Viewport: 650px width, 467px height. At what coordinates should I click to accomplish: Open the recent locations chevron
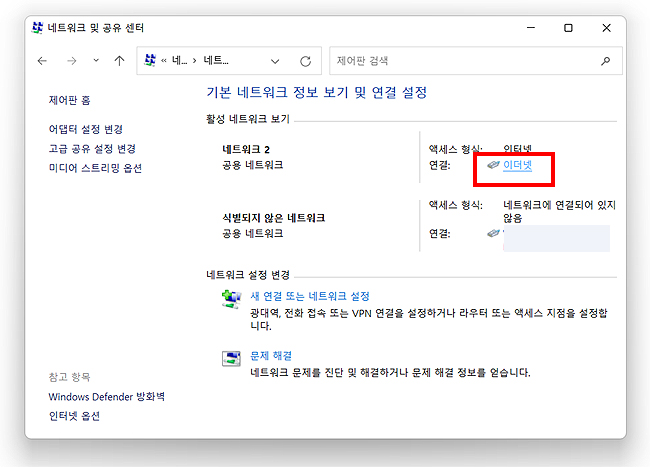pos(96,60)
